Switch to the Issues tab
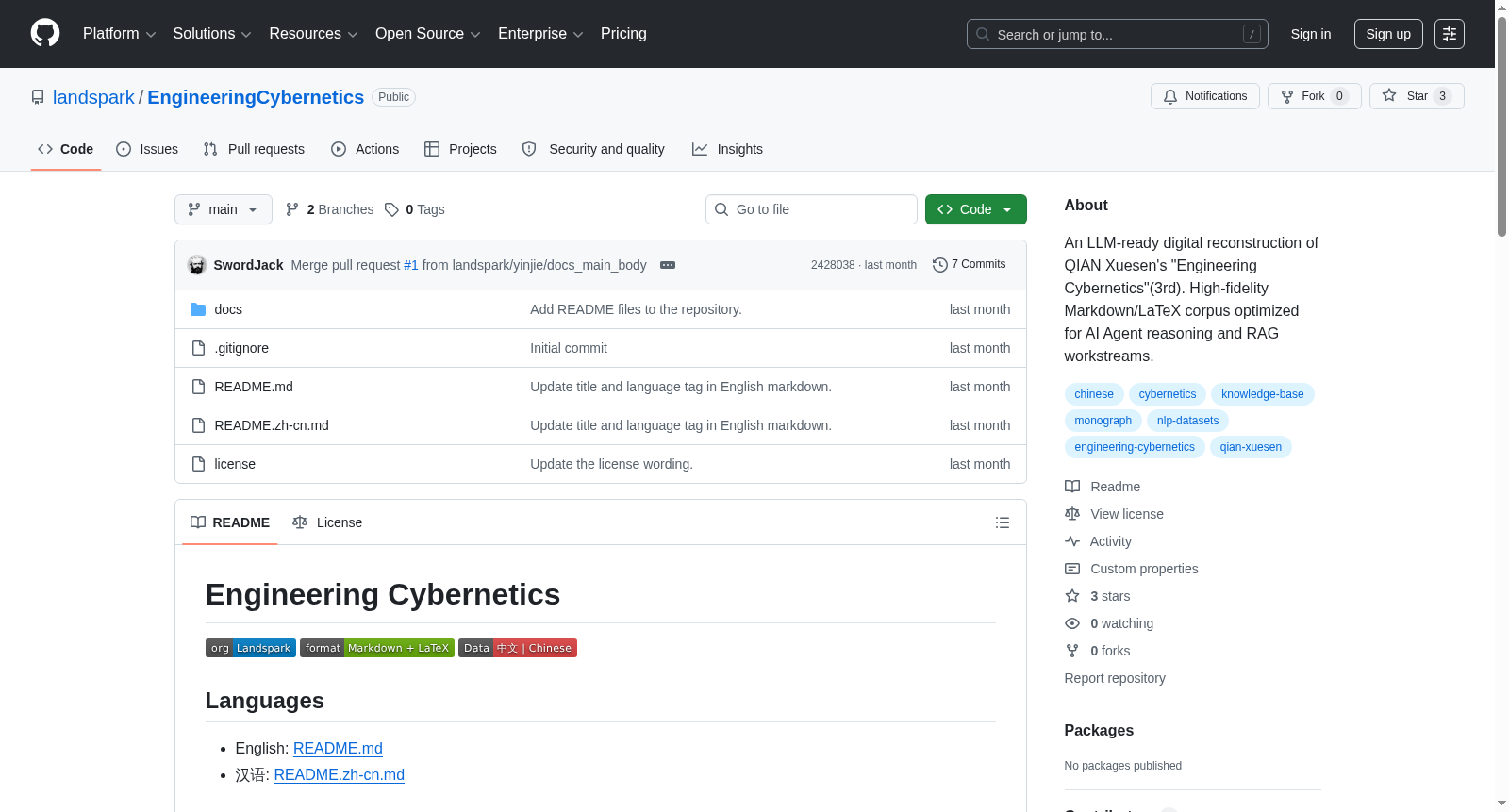1509x812 pixels. click(147, 149)
